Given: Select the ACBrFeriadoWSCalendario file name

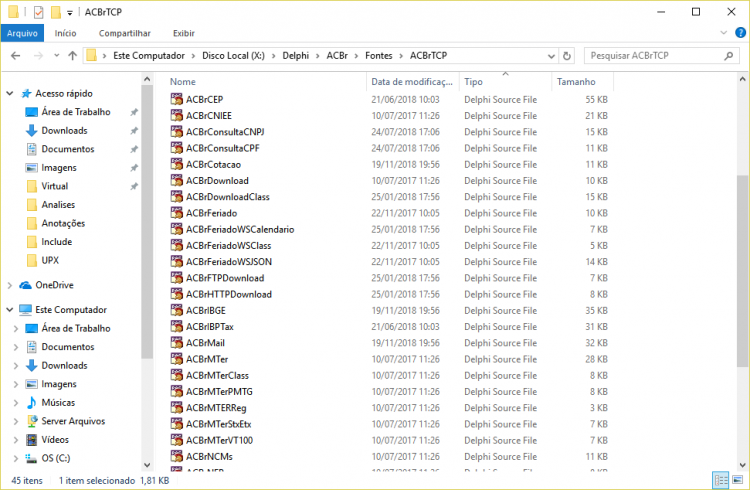Looking at the screenshot, I should pos(240,229).
